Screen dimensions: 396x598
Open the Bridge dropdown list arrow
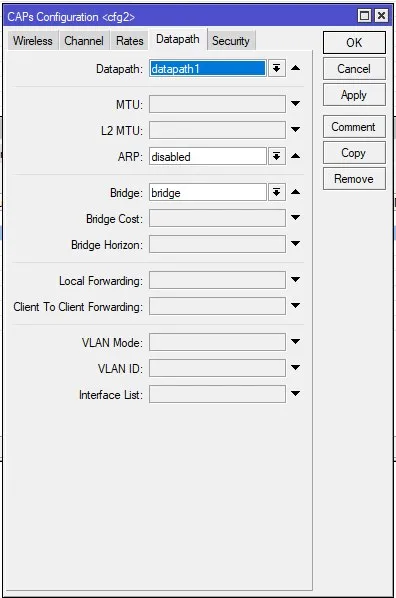coord(277,192)
